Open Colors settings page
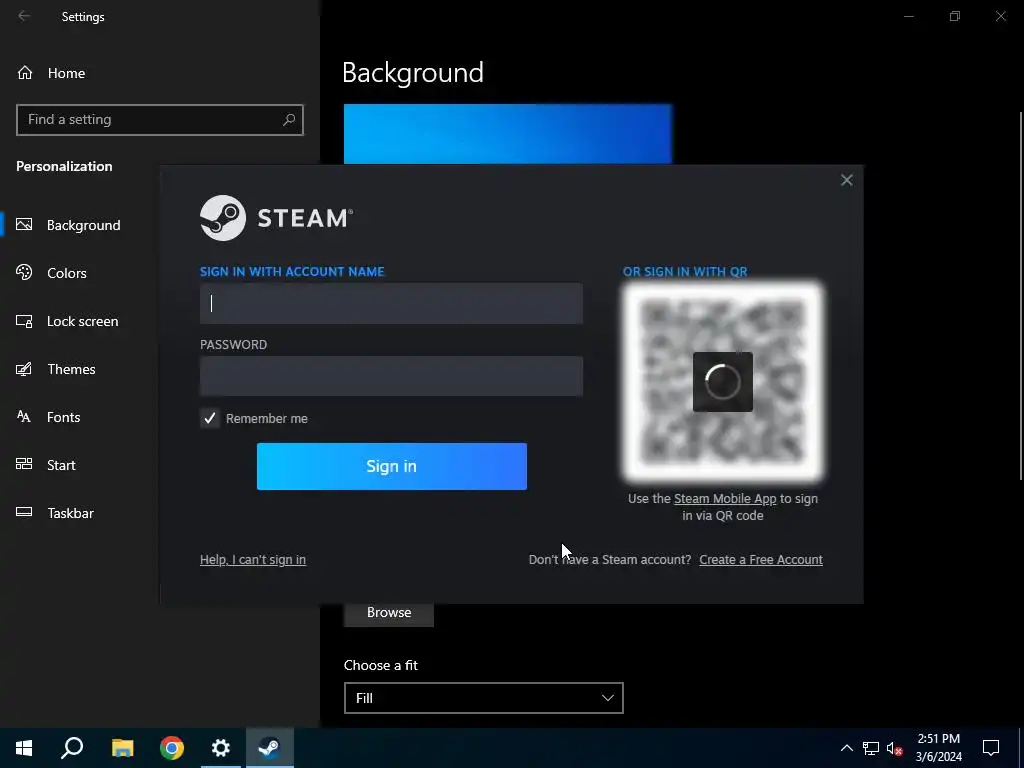 pyautogui.click(x=67, y=273)
